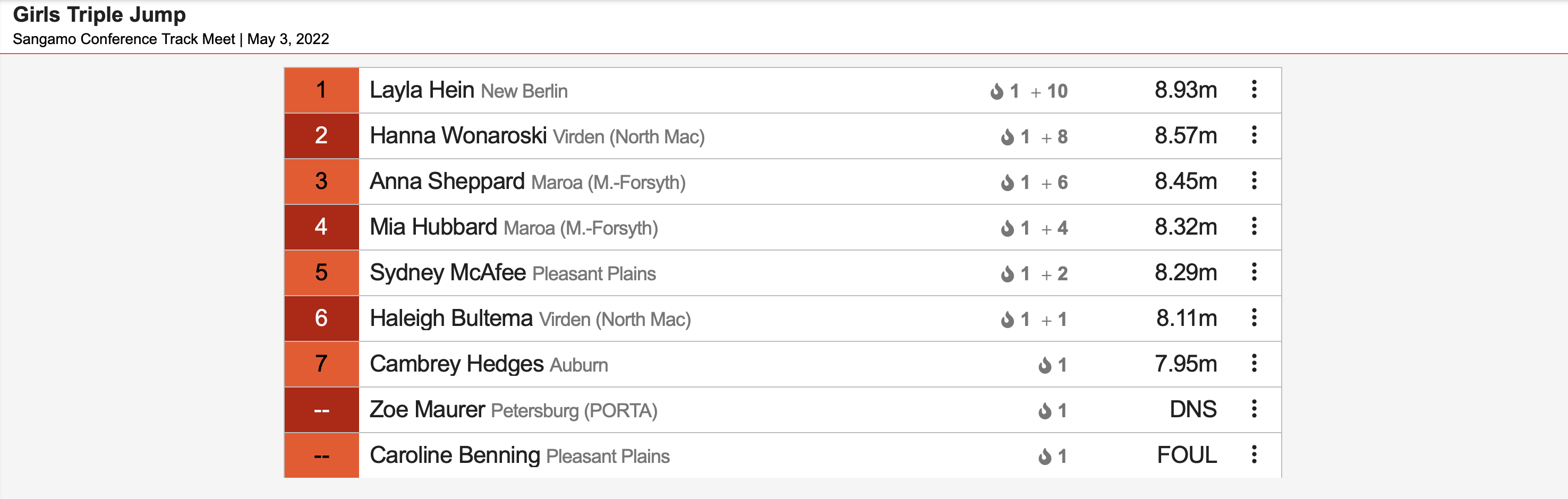
Task: Open more options for Haleigh Bultema
Action: tap(1254, 317)
